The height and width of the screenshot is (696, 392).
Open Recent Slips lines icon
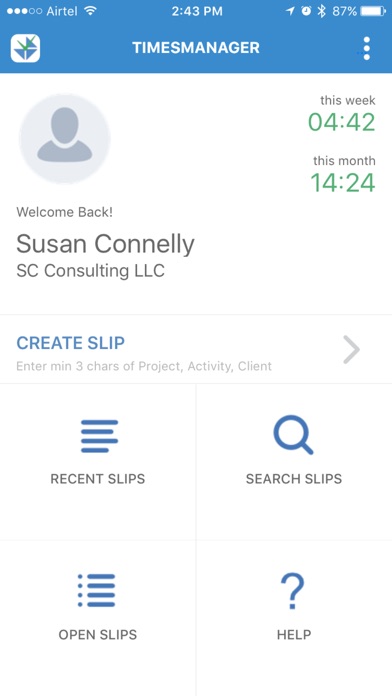click(x=99, y=436)
